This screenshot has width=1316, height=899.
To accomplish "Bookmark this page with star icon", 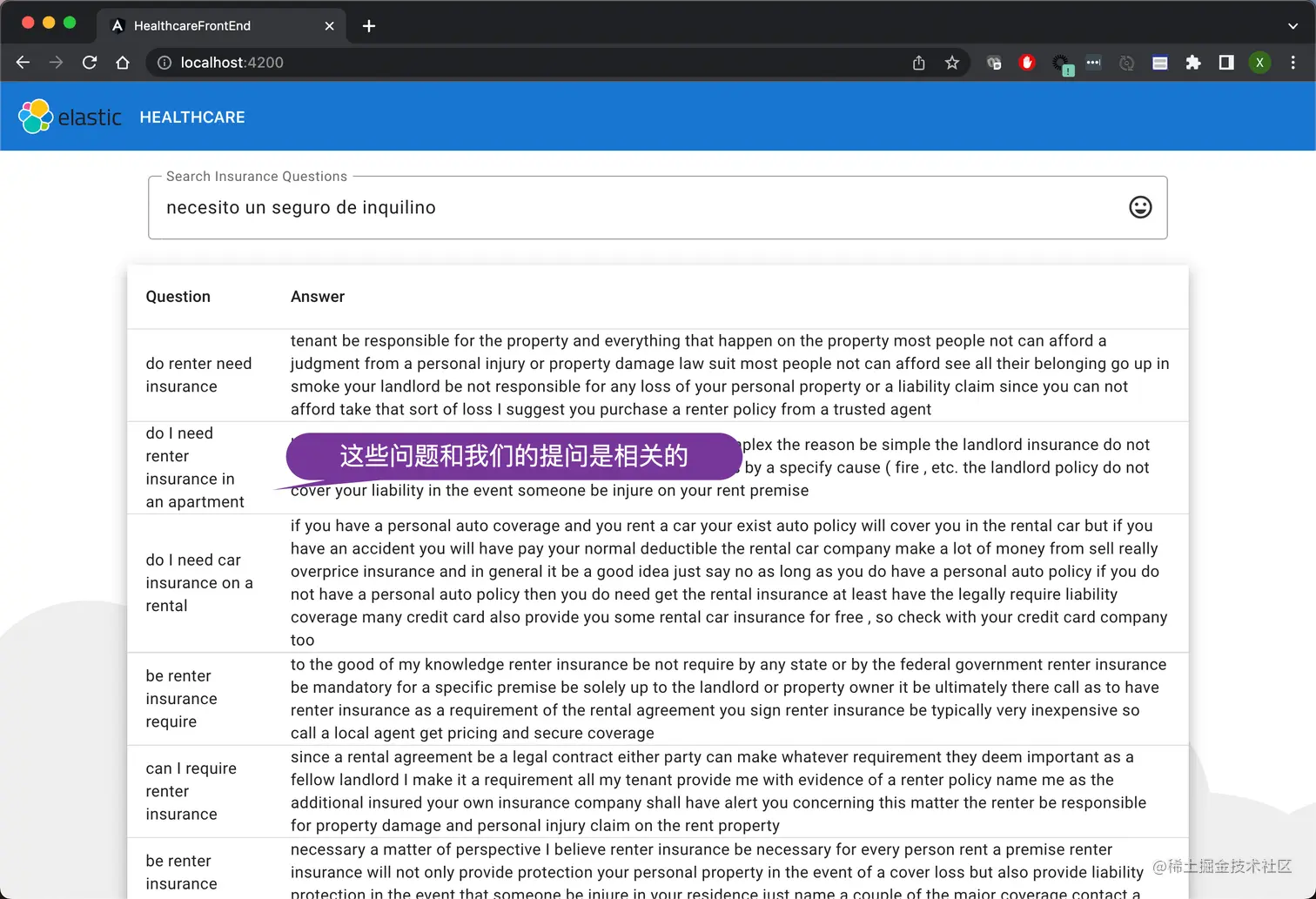I will (952, 63).
